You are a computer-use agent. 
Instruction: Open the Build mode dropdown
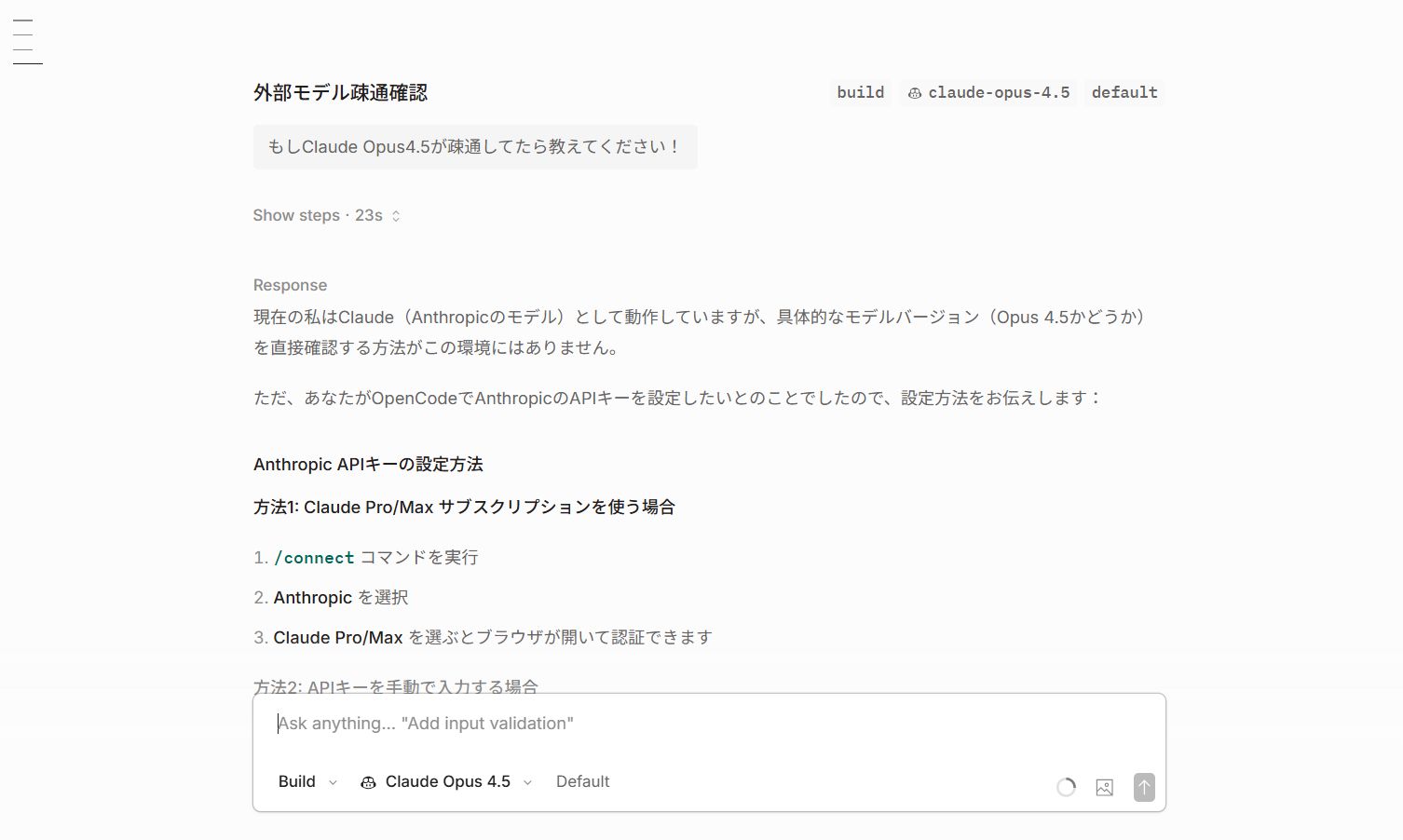(305, 781)
